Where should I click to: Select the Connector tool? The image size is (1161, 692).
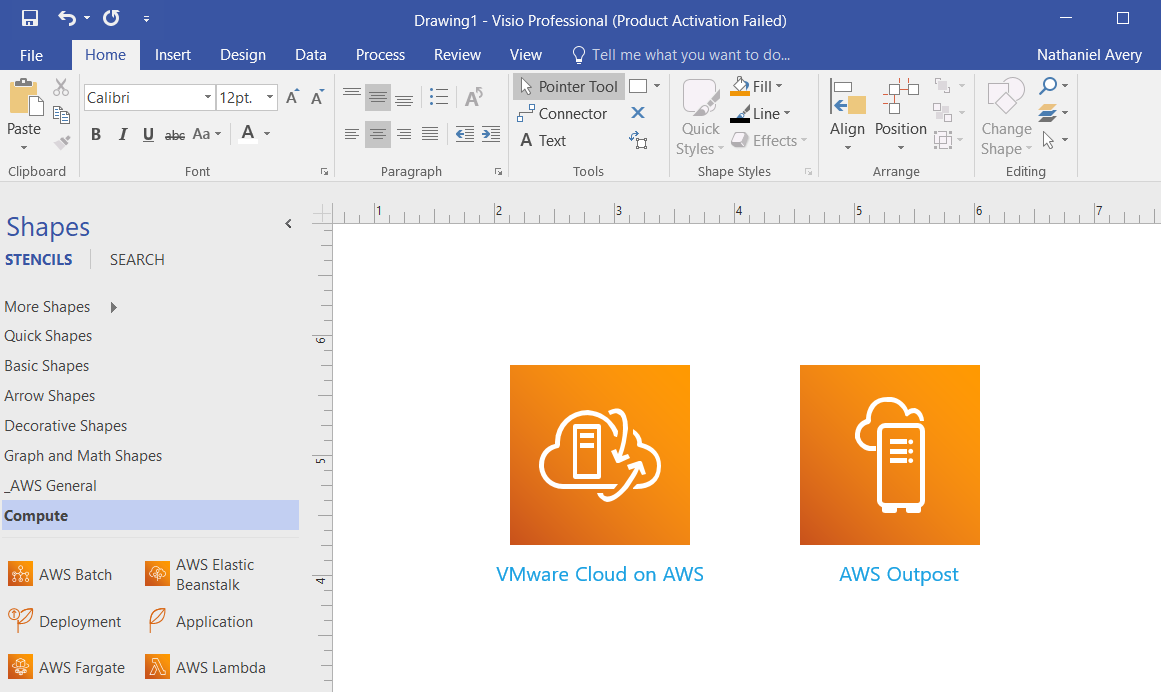coord(562,113)
